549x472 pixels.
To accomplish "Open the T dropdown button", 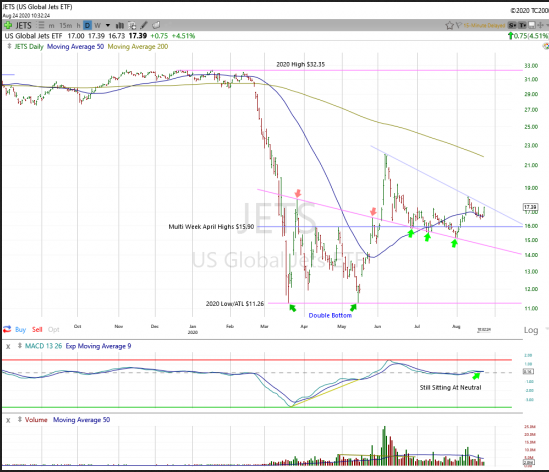I will pos(522,25).
